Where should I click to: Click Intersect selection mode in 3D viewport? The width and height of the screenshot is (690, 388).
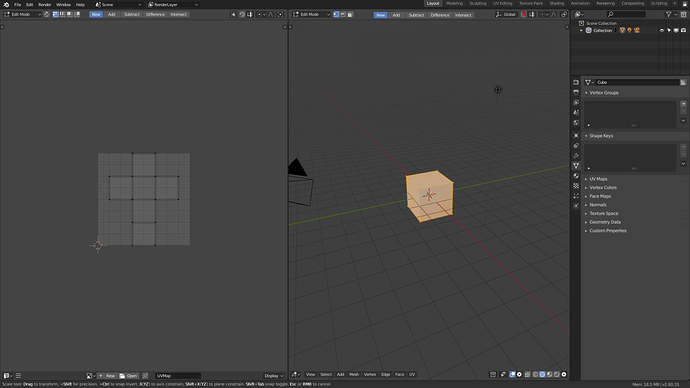(463, 15)
